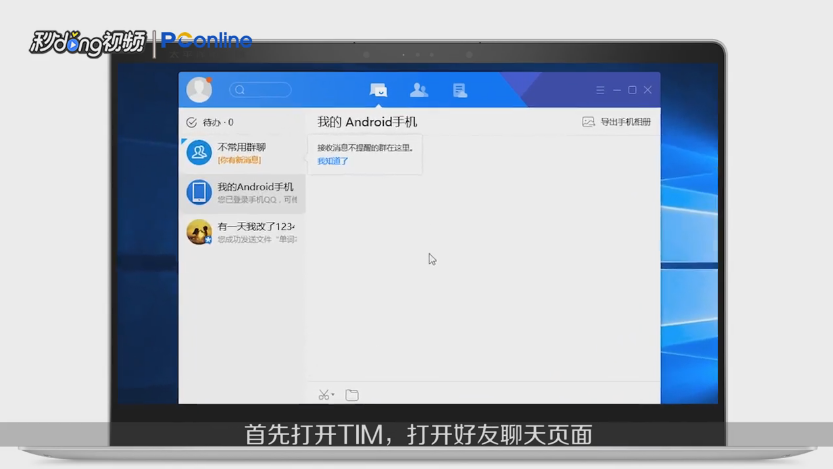Click the 接收消息不提醒的群在这里 tooltip text
833x469 pixels.
coord(366,148)
